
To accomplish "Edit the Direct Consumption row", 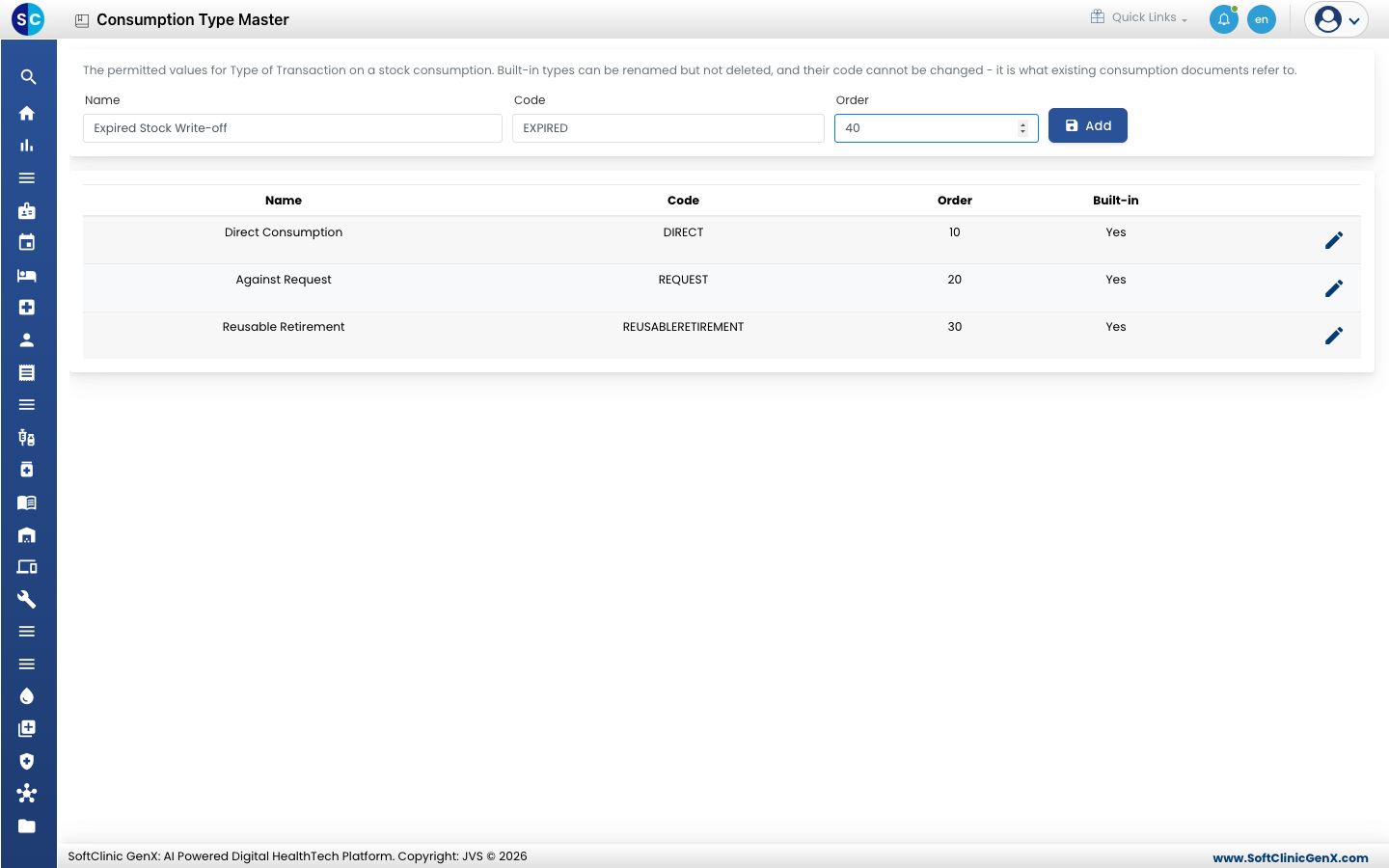I will pos(1334,241).
